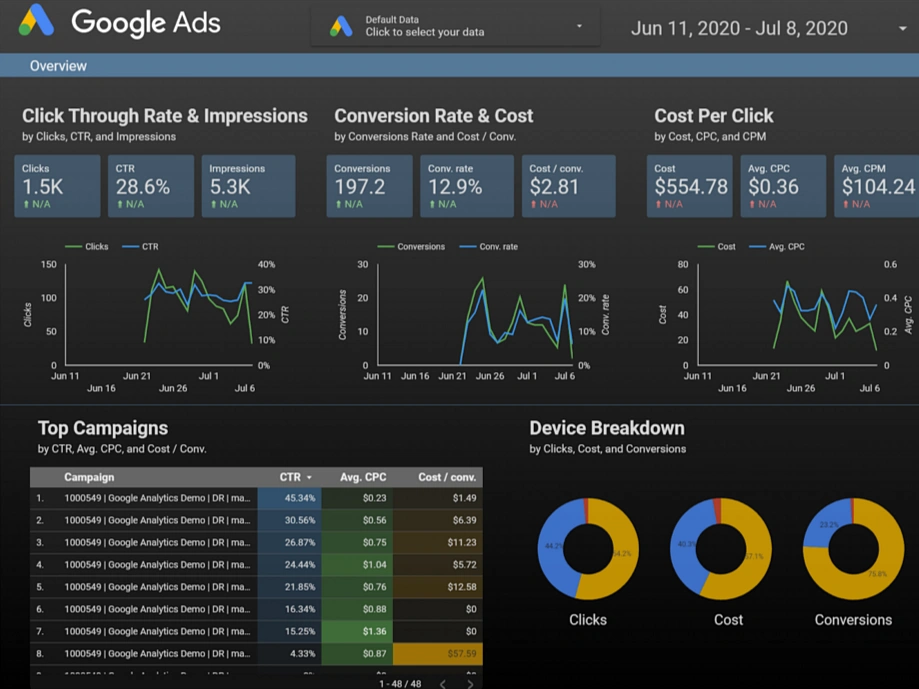Select the Cost / conv. $2.81 scorecard
Image resolution: width=919 pixels, height=689 pixels.
click(569, 186)
